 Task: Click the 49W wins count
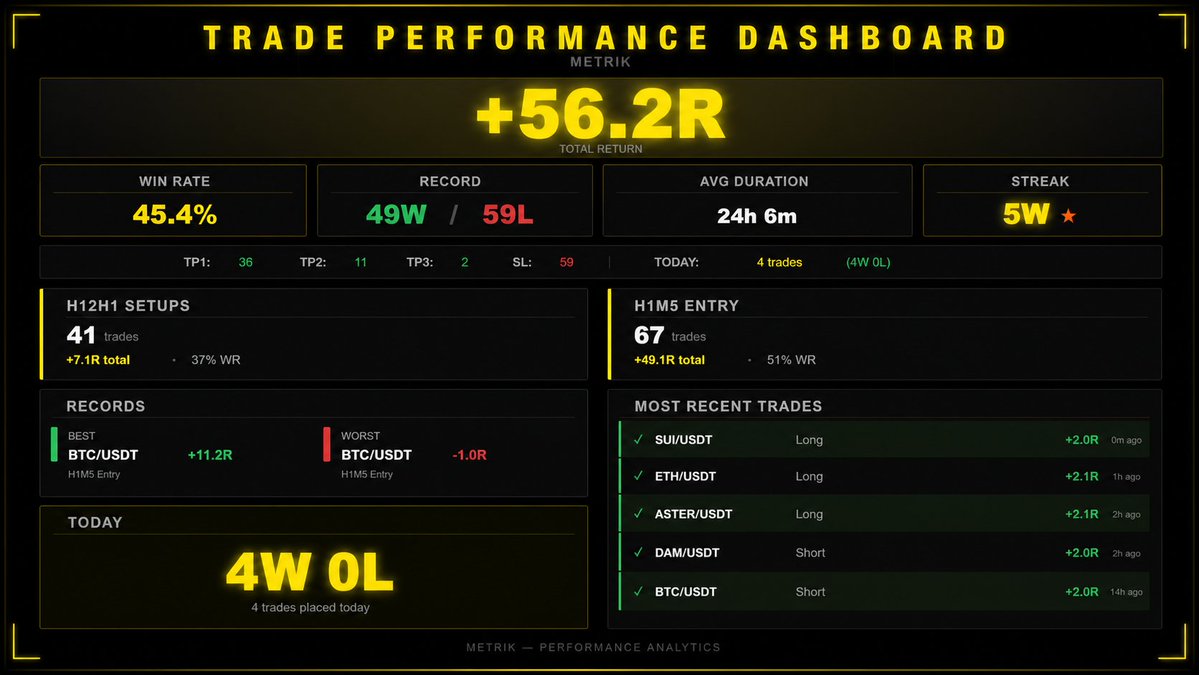(x=396, y=215)
